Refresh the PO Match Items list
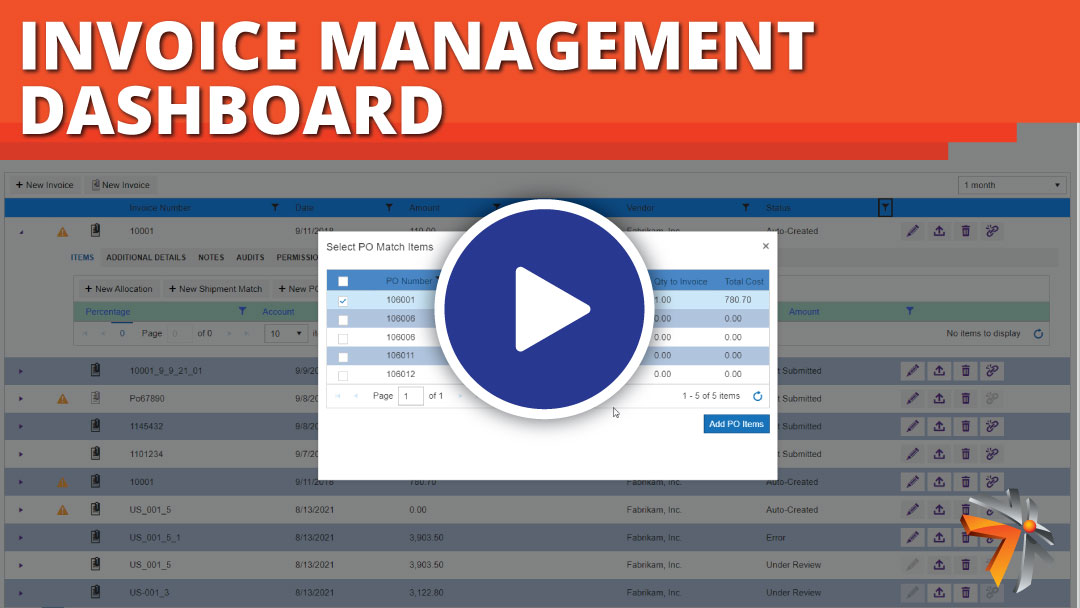 point(757,396)
